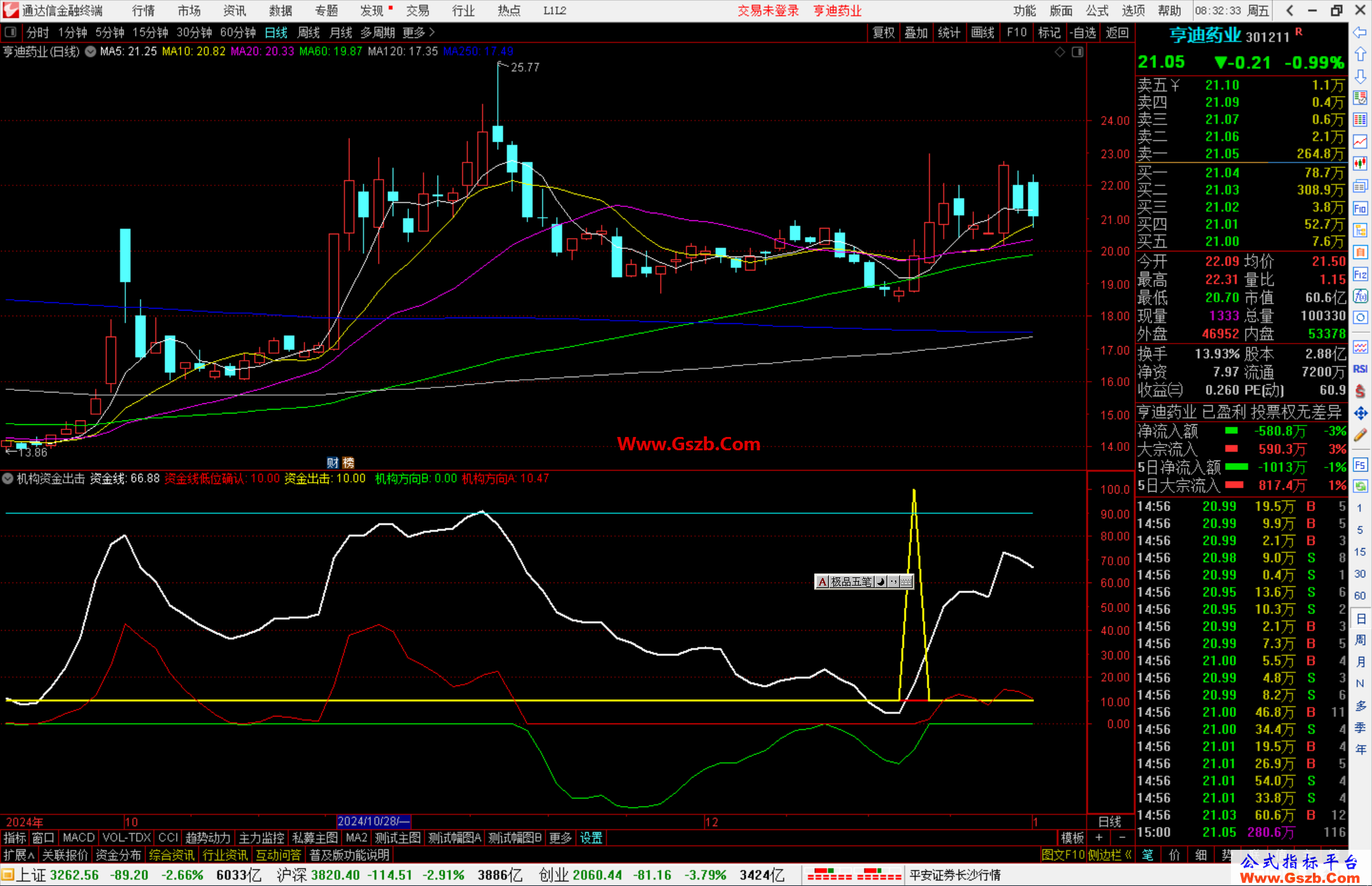Switch to 5分钟 period tab
The image size is (1372, 886).
(x=110, y=32)
